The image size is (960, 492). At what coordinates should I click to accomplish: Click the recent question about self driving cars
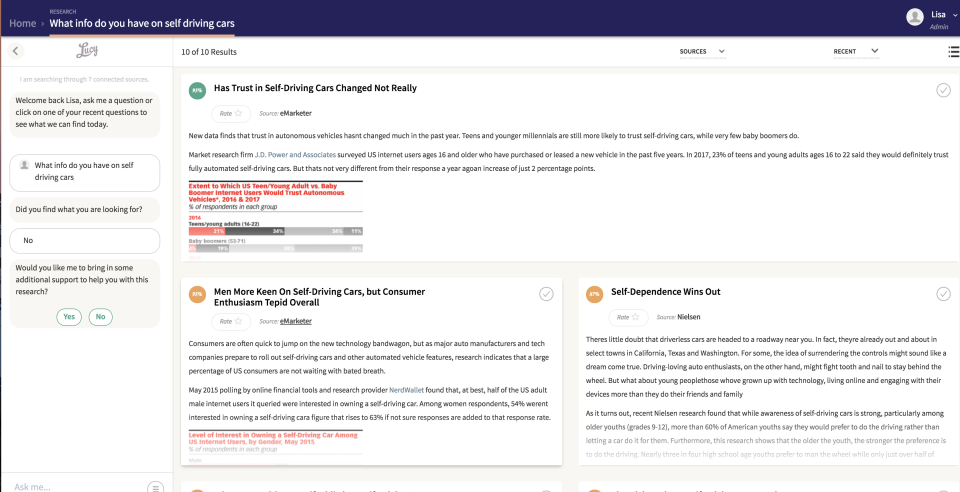coord(84,173)
